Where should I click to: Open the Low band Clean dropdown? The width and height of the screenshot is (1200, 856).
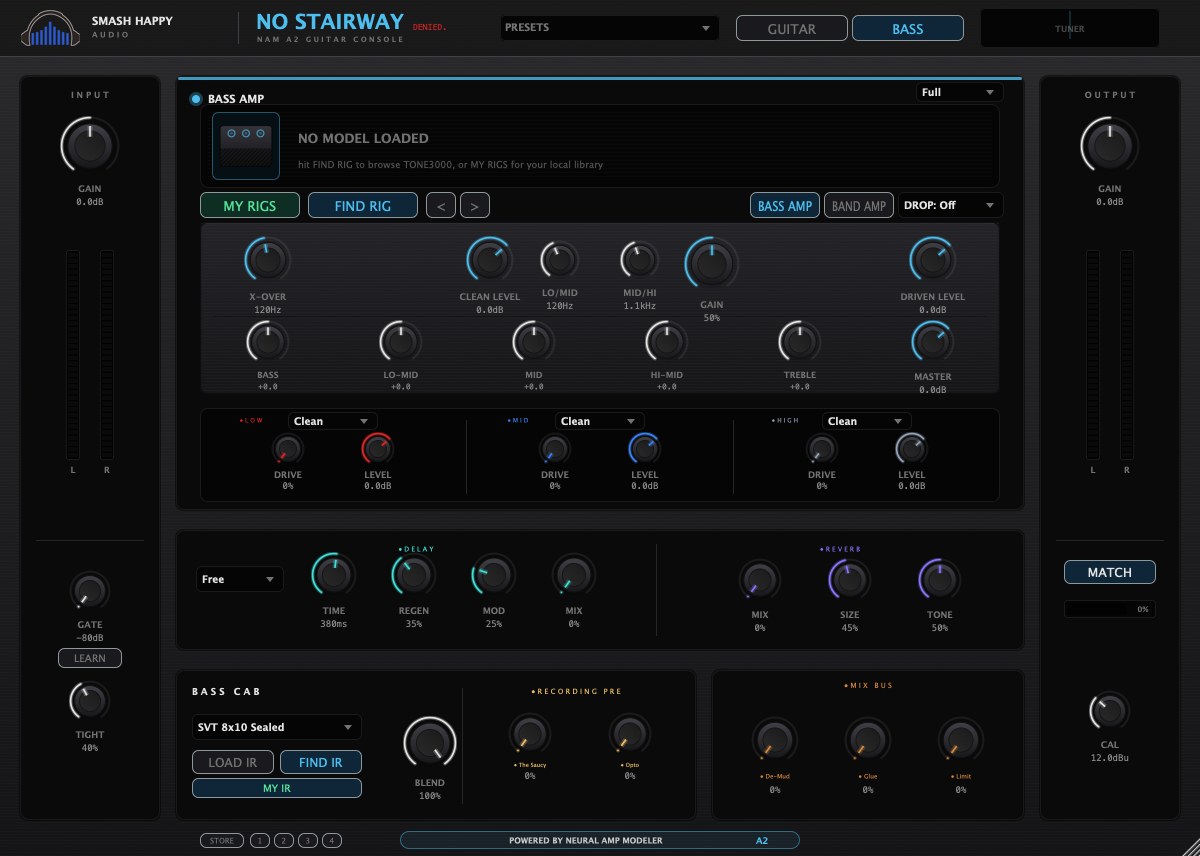(x=332, y=421)
